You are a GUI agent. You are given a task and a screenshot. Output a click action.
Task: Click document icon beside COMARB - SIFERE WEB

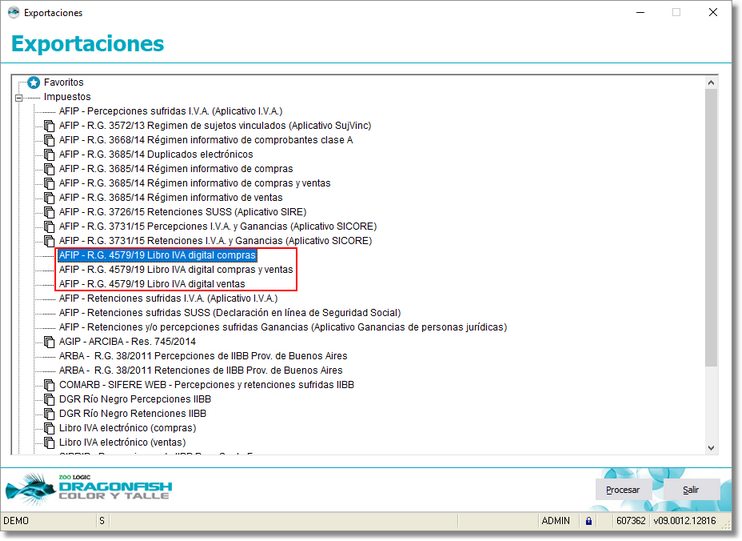pos(49,385)
